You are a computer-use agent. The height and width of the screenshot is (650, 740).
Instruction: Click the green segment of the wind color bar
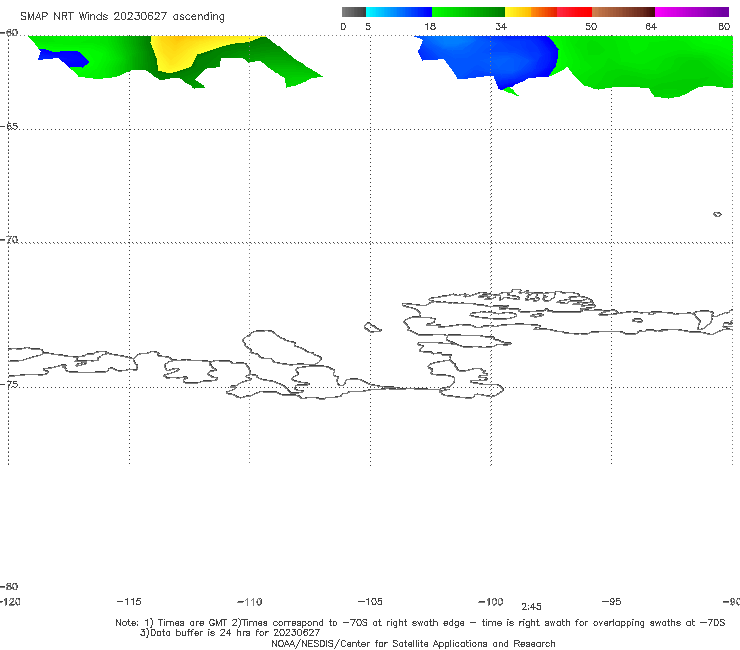(468, 12)
